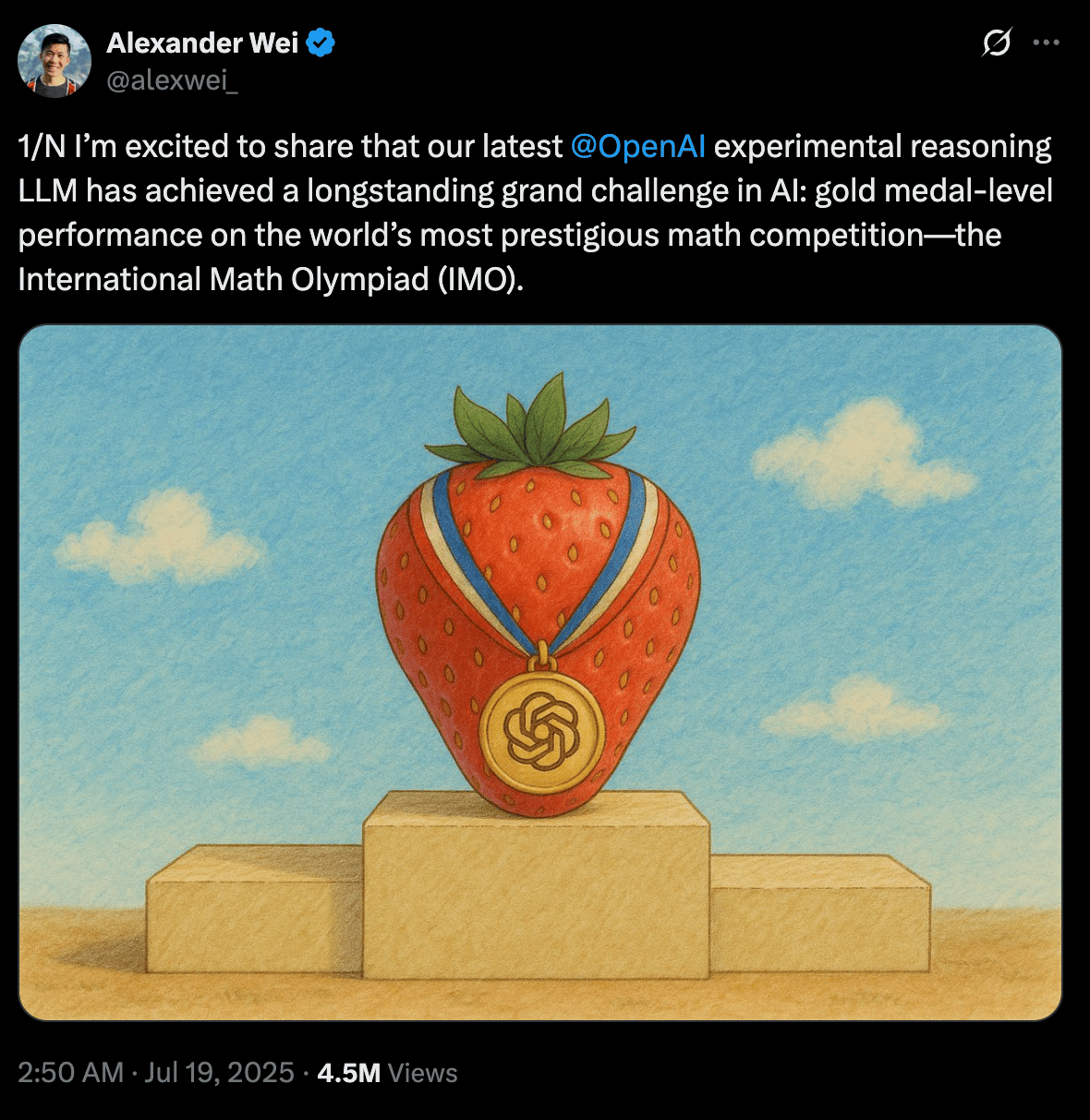Follow the @OpenAI mention link
Image resolution: width=1090 pixels, height=1120 pixels.
[x=638, y=146]
